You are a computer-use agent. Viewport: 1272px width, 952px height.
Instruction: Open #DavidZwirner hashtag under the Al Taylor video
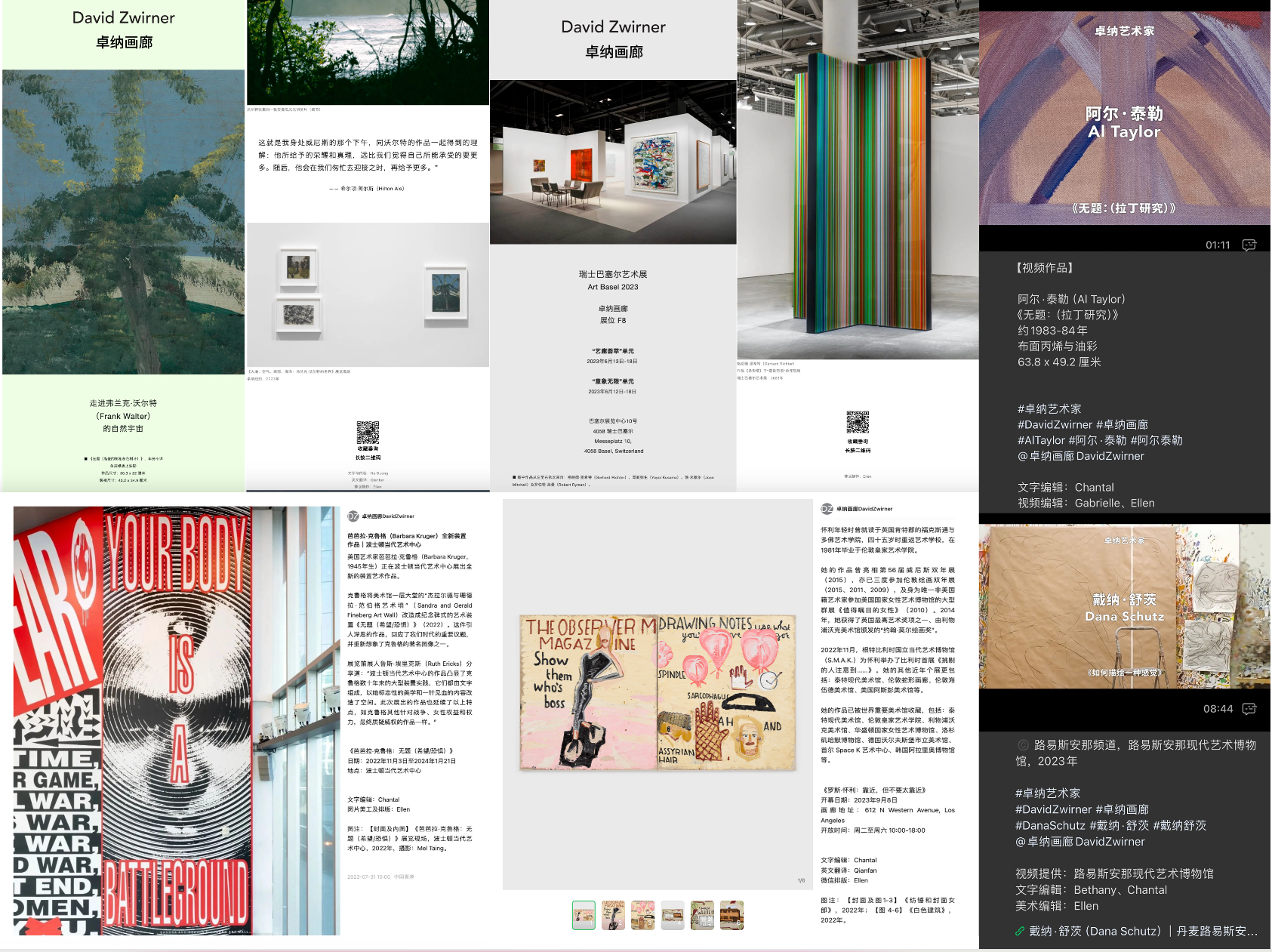(x=1055, y=425)
